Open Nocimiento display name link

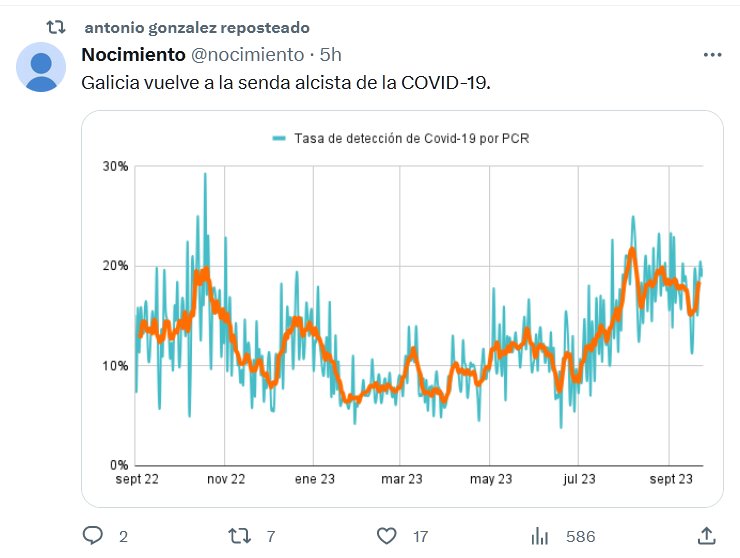(133, 54)
